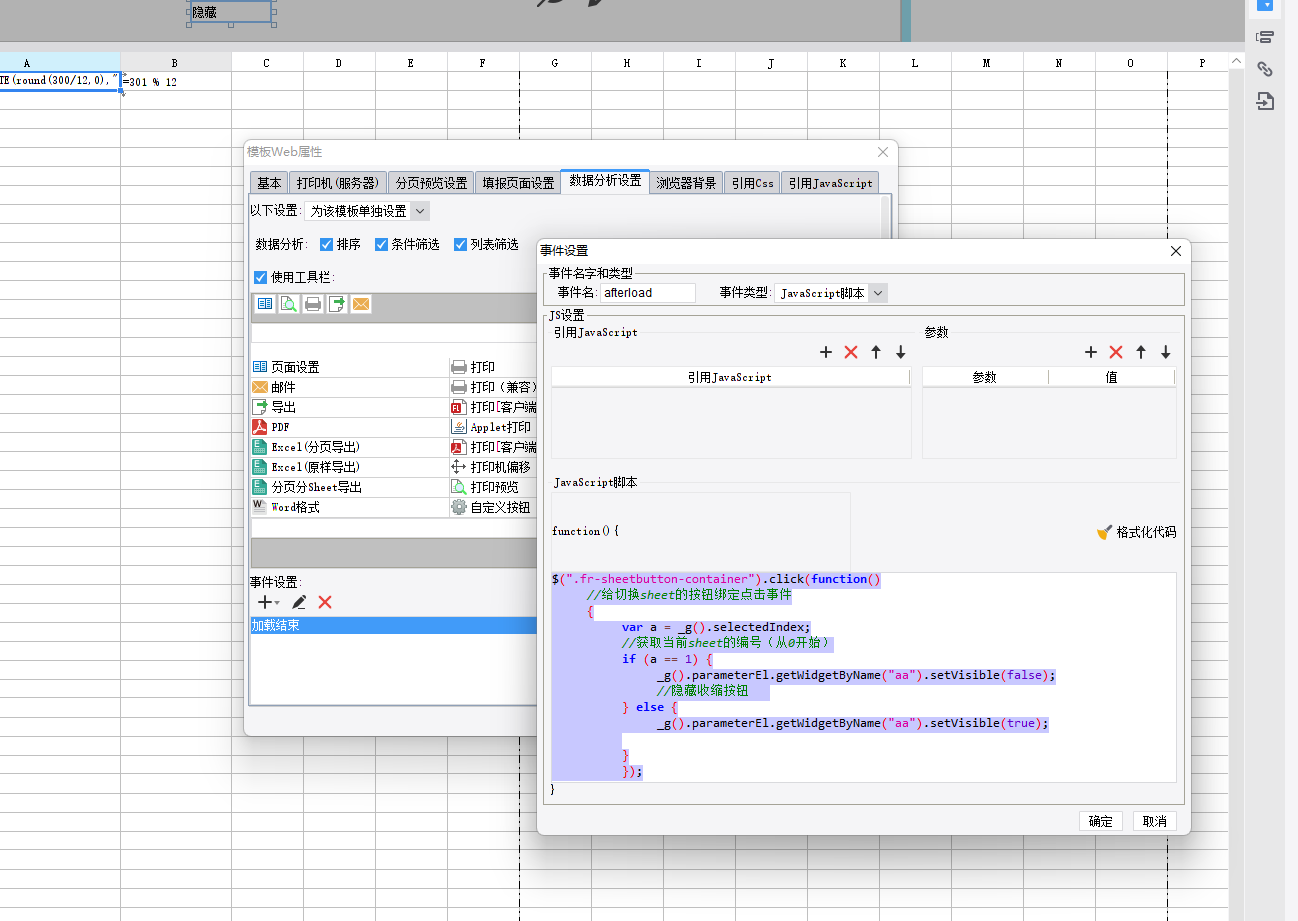
Task: Click envelope email icon in toolbar strip
Action: (x=361, y=304)
